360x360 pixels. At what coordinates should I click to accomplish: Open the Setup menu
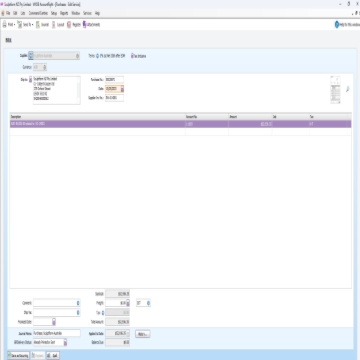(x=54, y=13)
